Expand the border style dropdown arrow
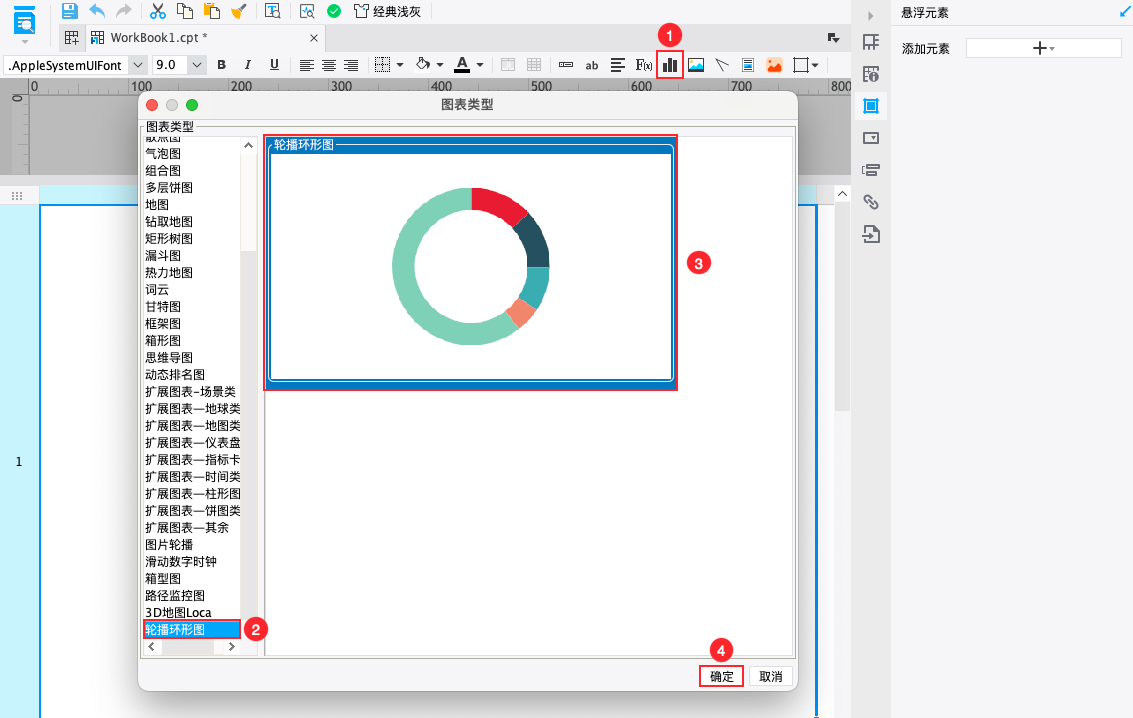 tap(400, 65)
